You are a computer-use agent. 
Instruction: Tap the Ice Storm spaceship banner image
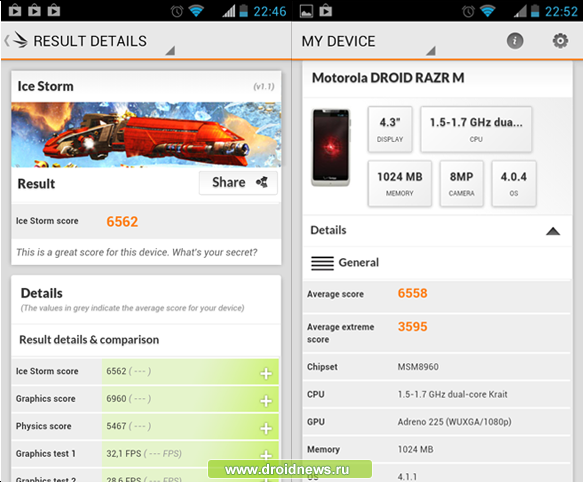pyautogui.click(x=146, y=135)
